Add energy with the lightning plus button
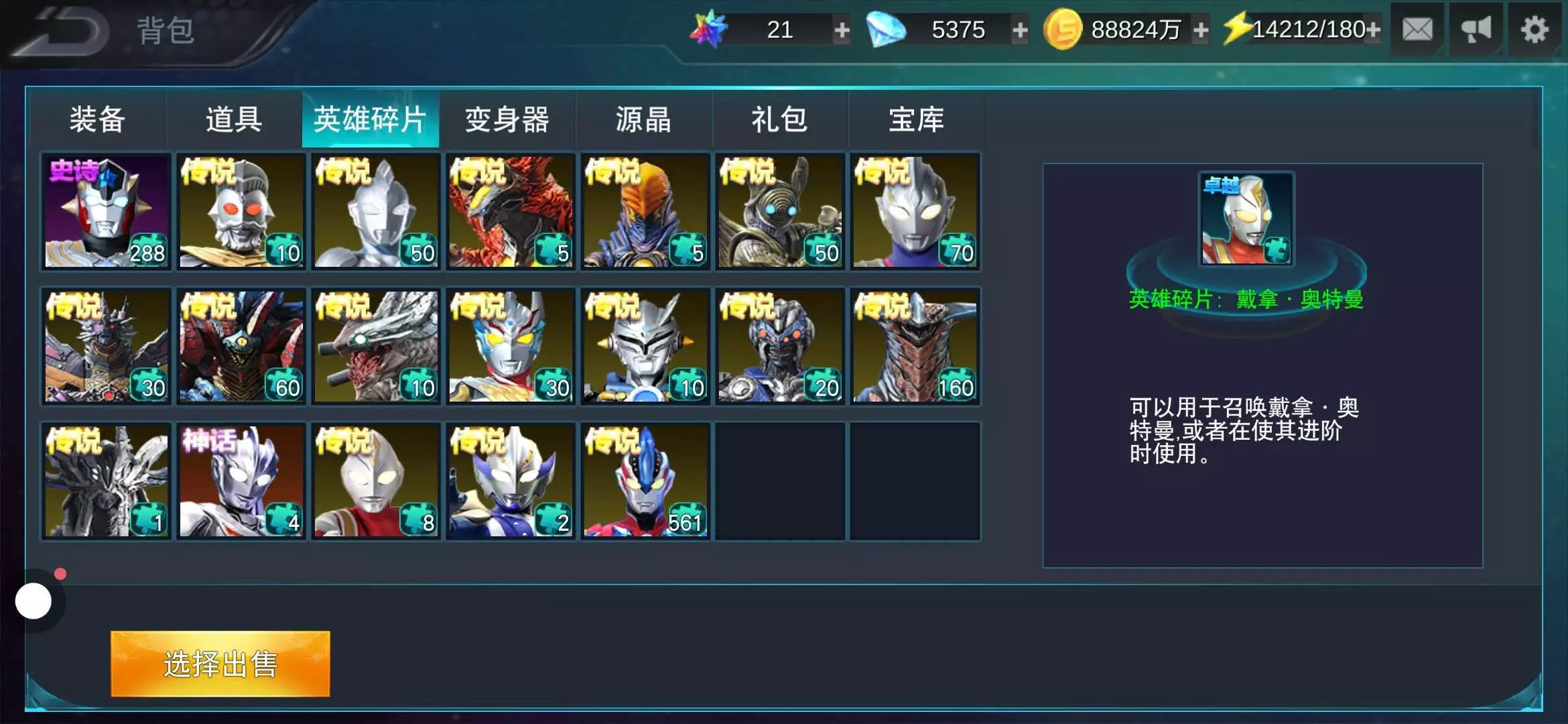1568x724 pixels. (x=1372, y=29)
